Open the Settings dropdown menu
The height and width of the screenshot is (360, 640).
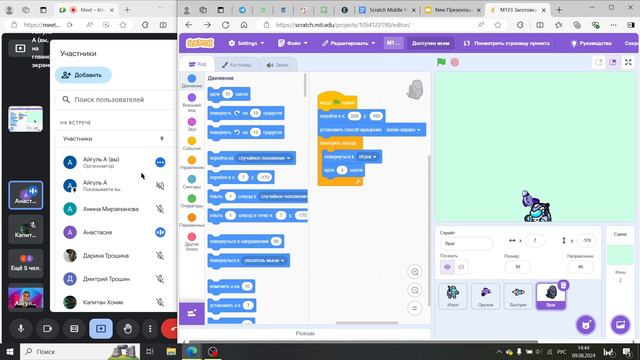tap(246, 43)
